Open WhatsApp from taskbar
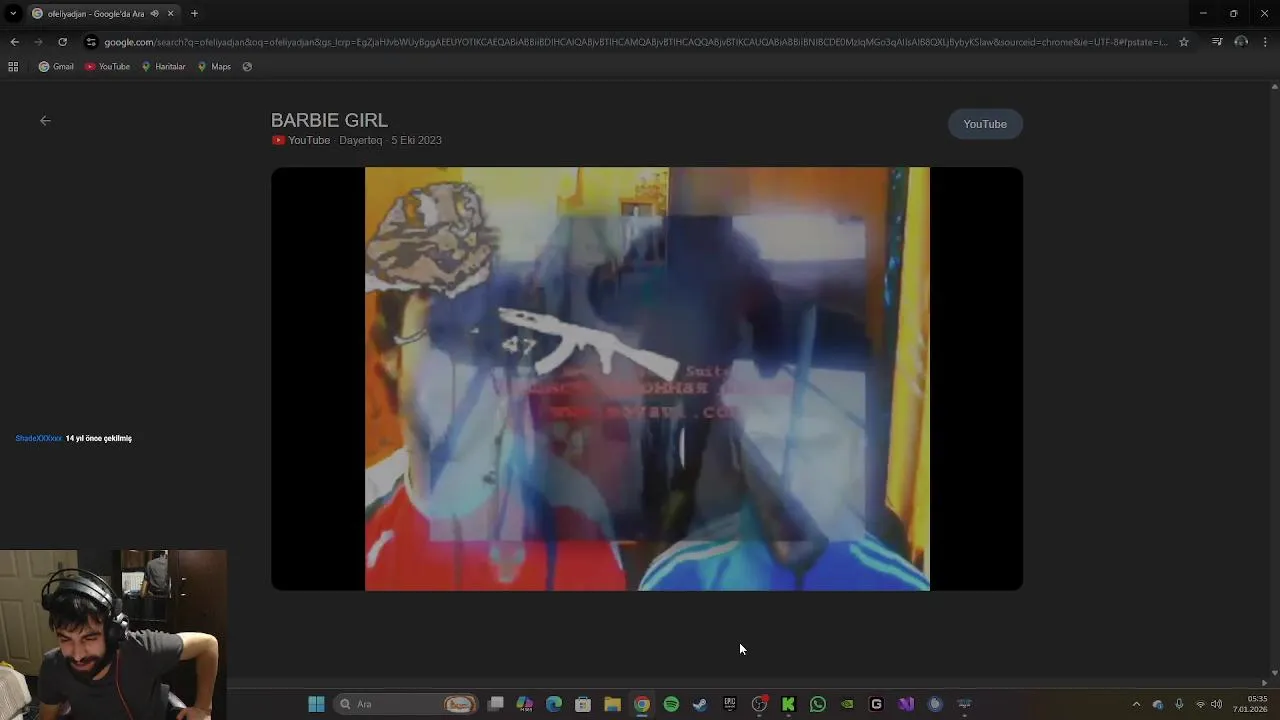This screenshot has height=720, width=1280. tap(818, 704)
